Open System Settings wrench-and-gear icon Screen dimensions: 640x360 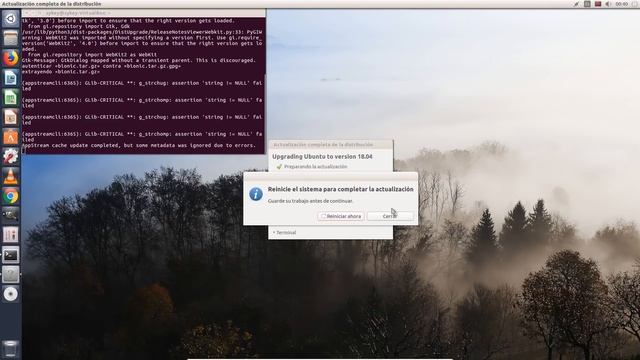click(x=11, y=156)
